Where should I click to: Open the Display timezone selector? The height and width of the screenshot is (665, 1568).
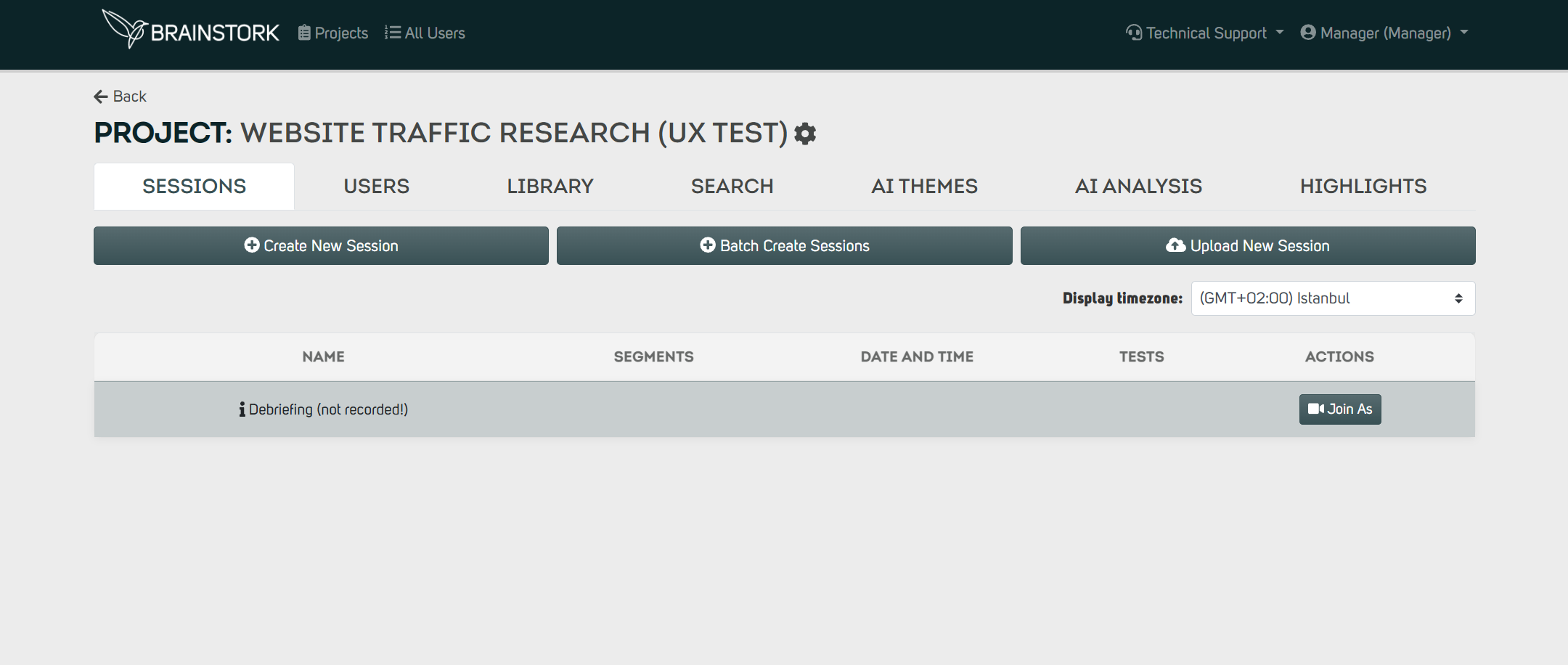point(1333,298)
